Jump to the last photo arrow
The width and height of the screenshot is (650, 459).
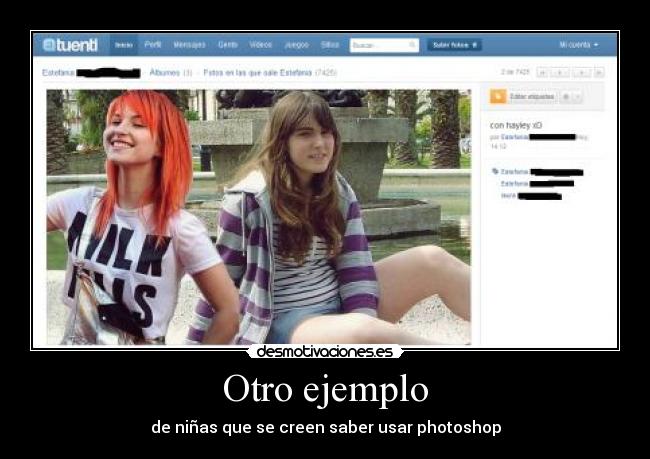599,73
